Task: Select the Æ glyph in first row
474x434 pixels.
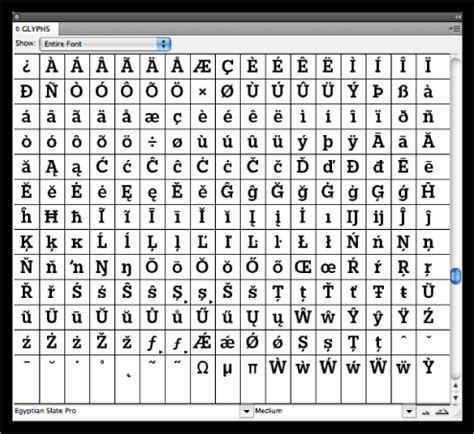Action: [203, 67]
